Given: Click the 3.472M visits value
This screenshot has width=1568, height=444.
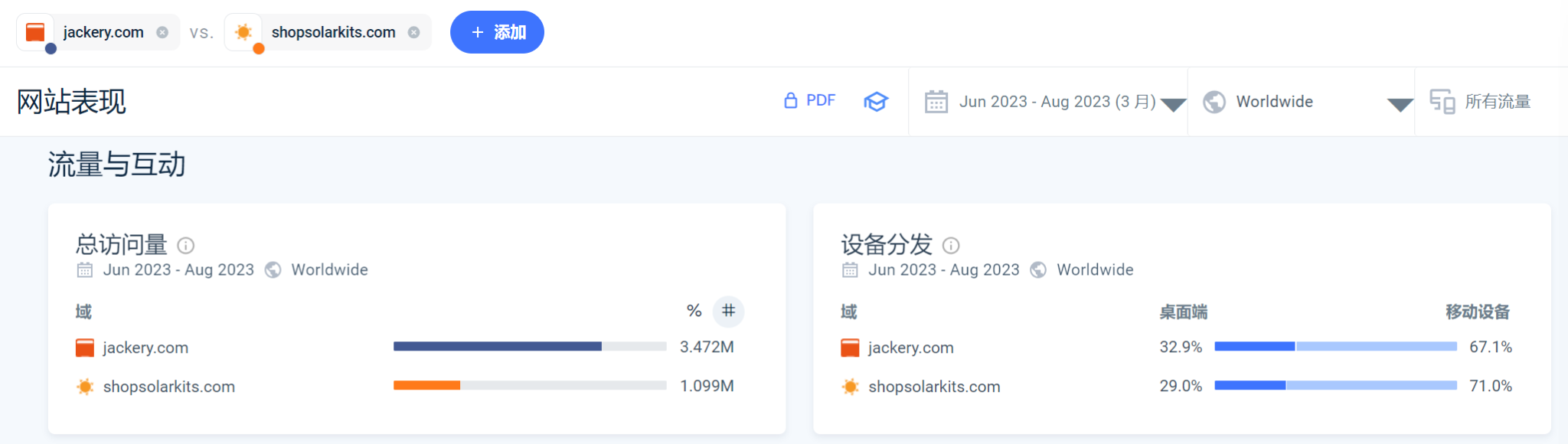Looking at the screenshot, I should click(707, 347).
